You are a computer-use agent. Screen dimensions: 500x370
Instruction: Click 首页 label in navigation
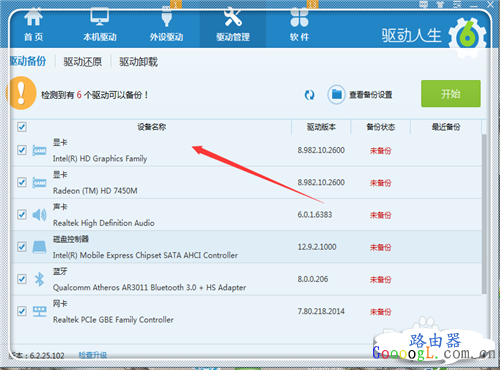[33, 37]
